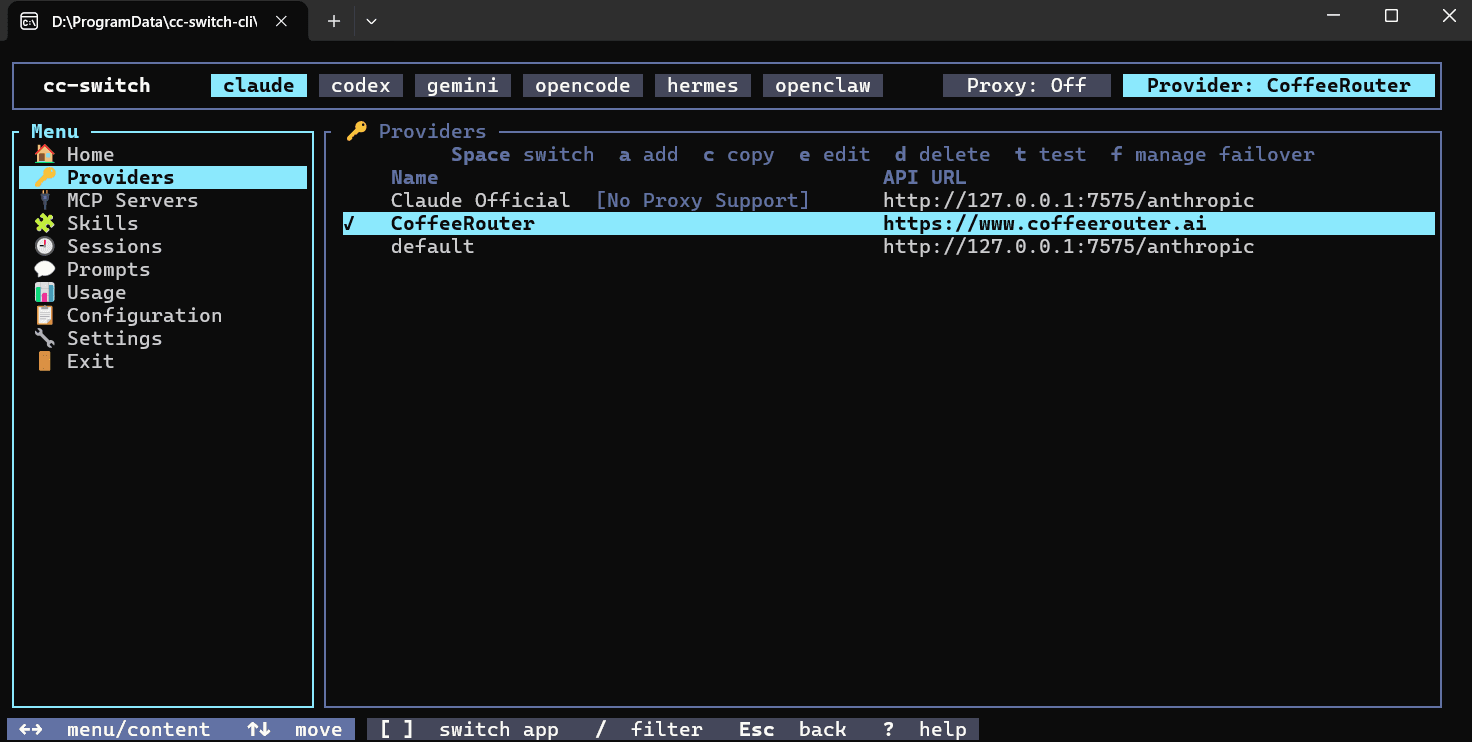Switch to the hermes app tab
1472x742 pixels.
pos(703,85)
